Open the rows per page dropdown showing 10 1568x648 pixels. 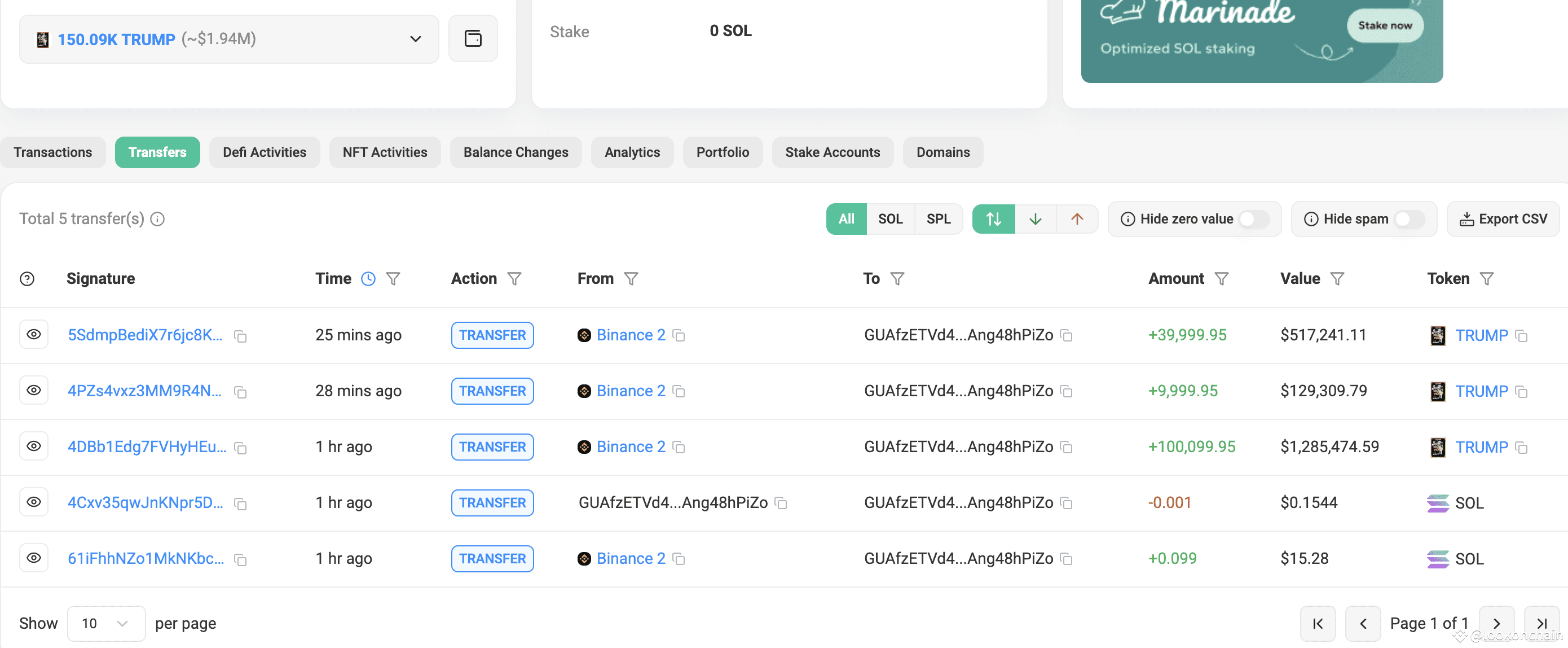106,623
